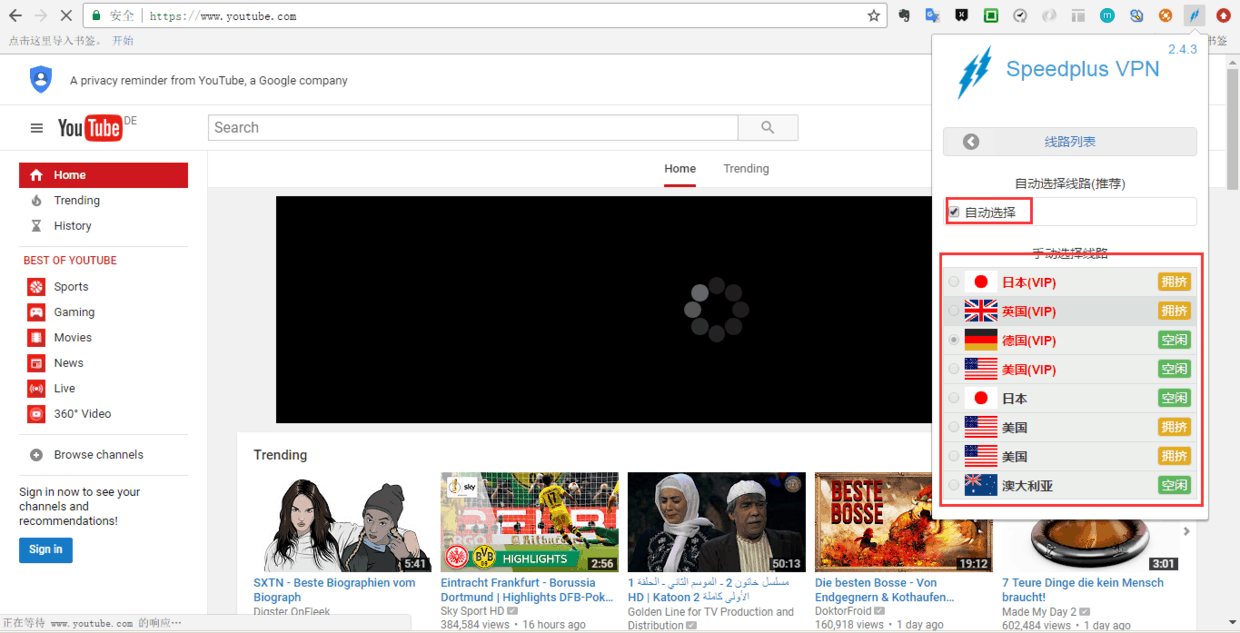Select the 澳大利亚 route radio button
1240x633 pixels.
pyautogui.click(x=954, y=486)
